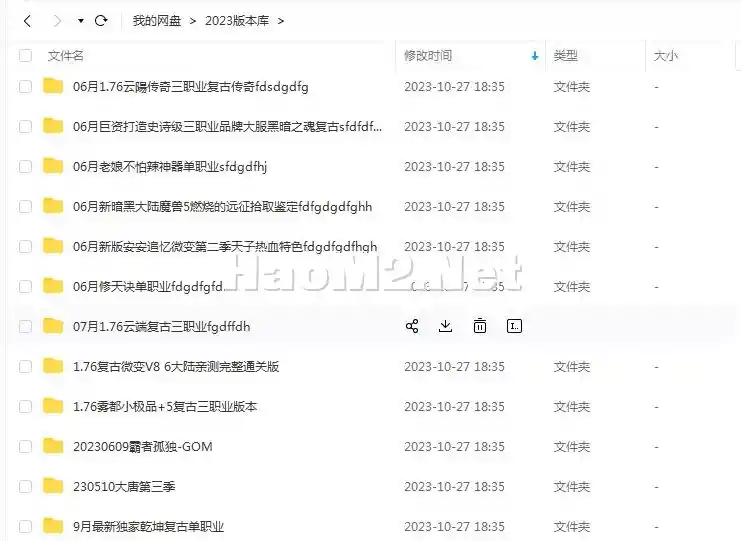Check the box for 06月新版安安追忆微变
741x541 pixels.
pos(26,246)
